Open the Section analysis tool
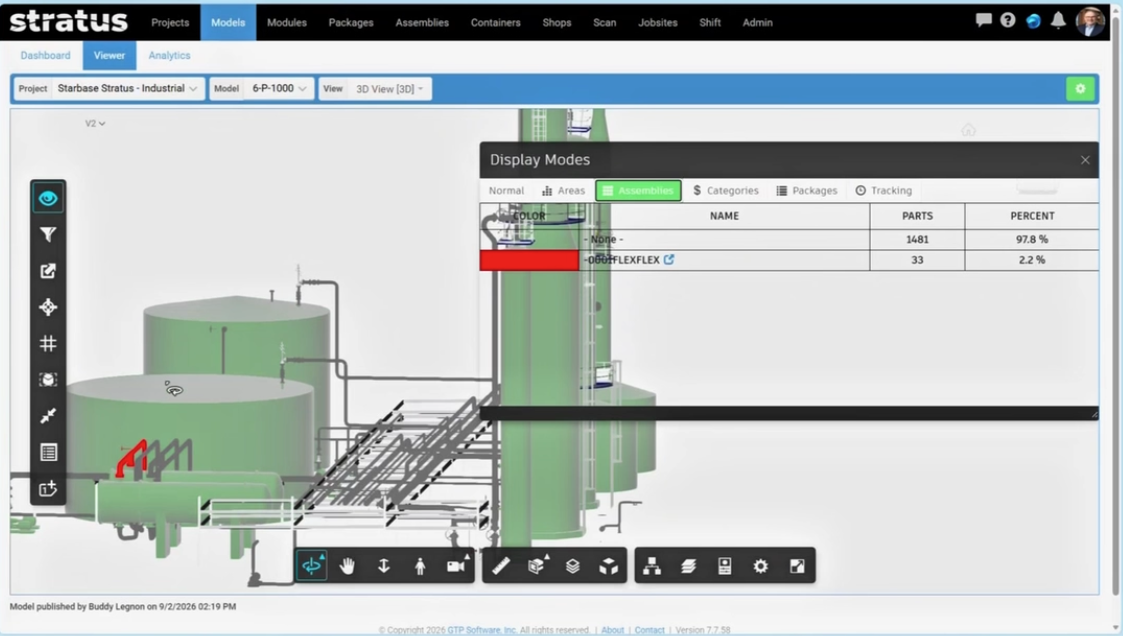 click(537, 566)
